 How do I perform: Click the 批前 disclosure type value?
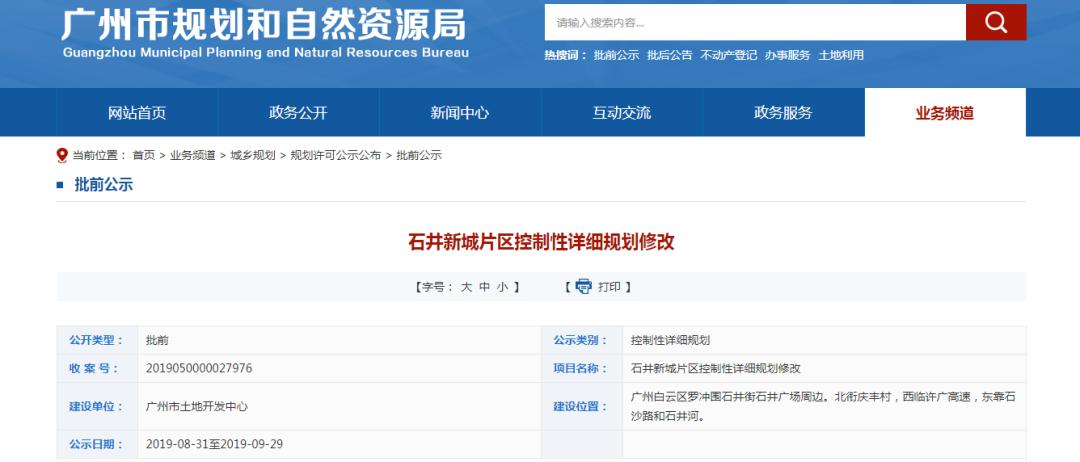click(157, 340)
